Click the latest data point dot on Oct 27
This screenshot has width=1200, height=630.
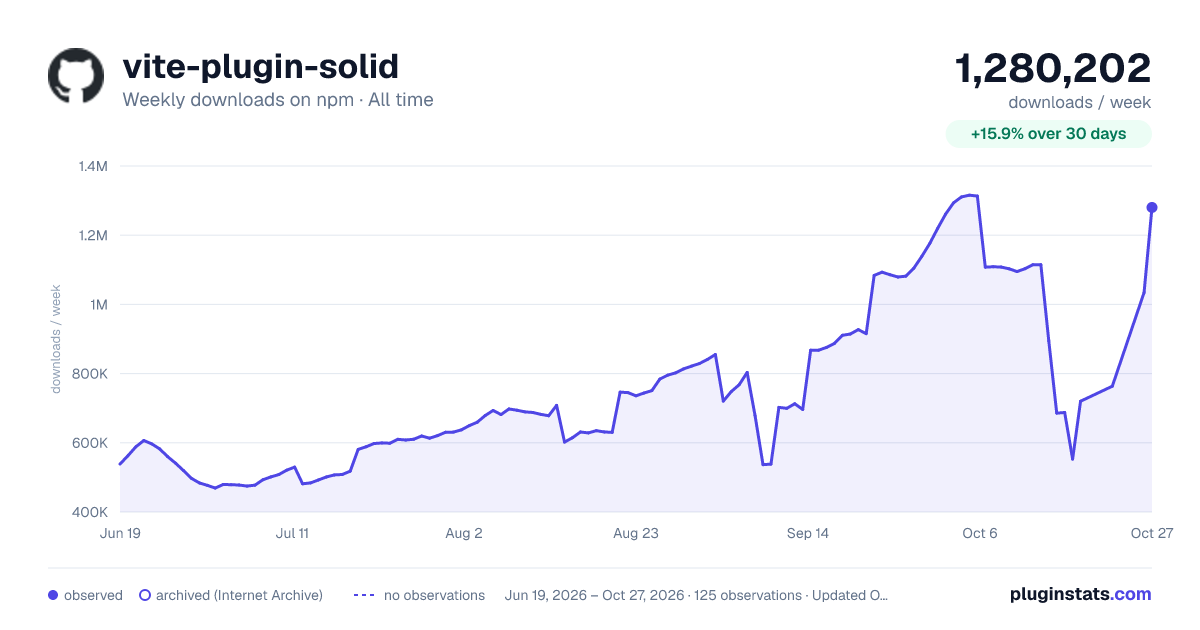[1152, 208]
